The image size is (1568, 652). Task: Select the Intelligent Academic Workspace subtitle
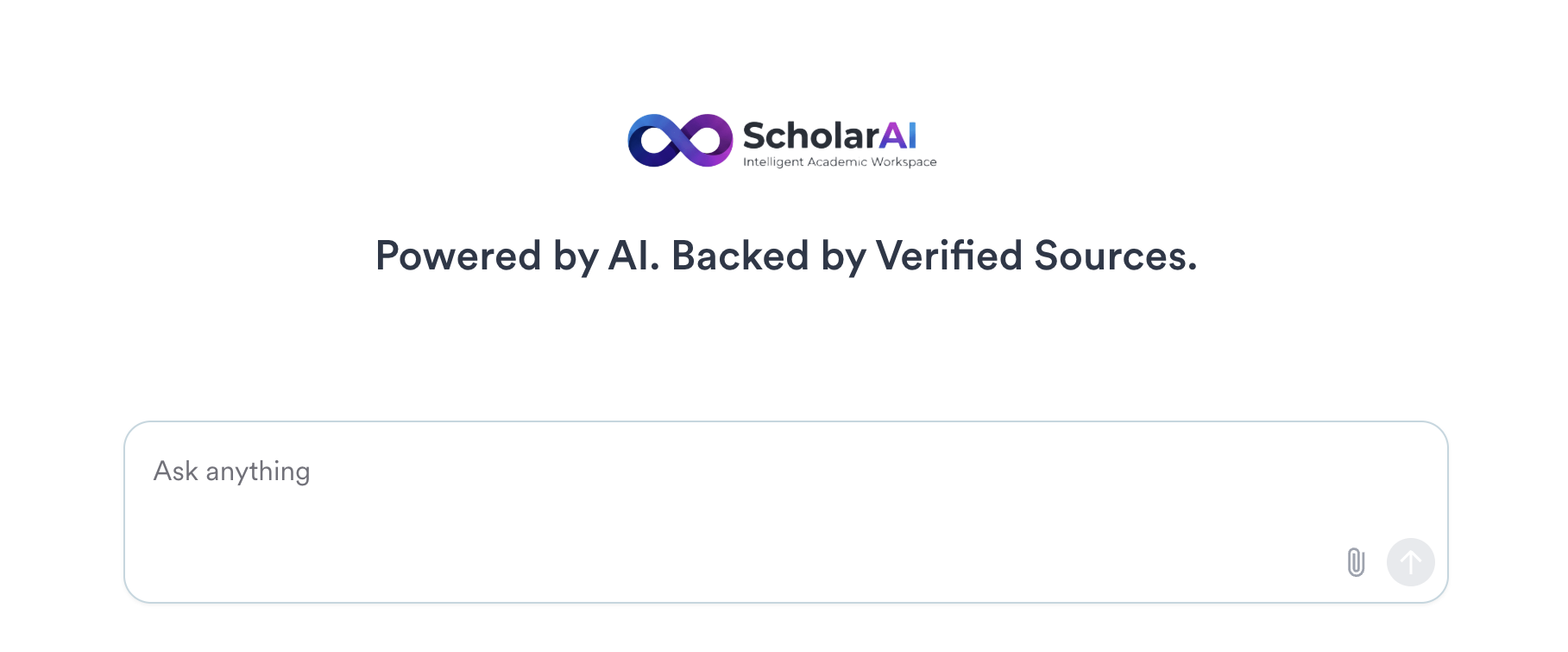841,161
